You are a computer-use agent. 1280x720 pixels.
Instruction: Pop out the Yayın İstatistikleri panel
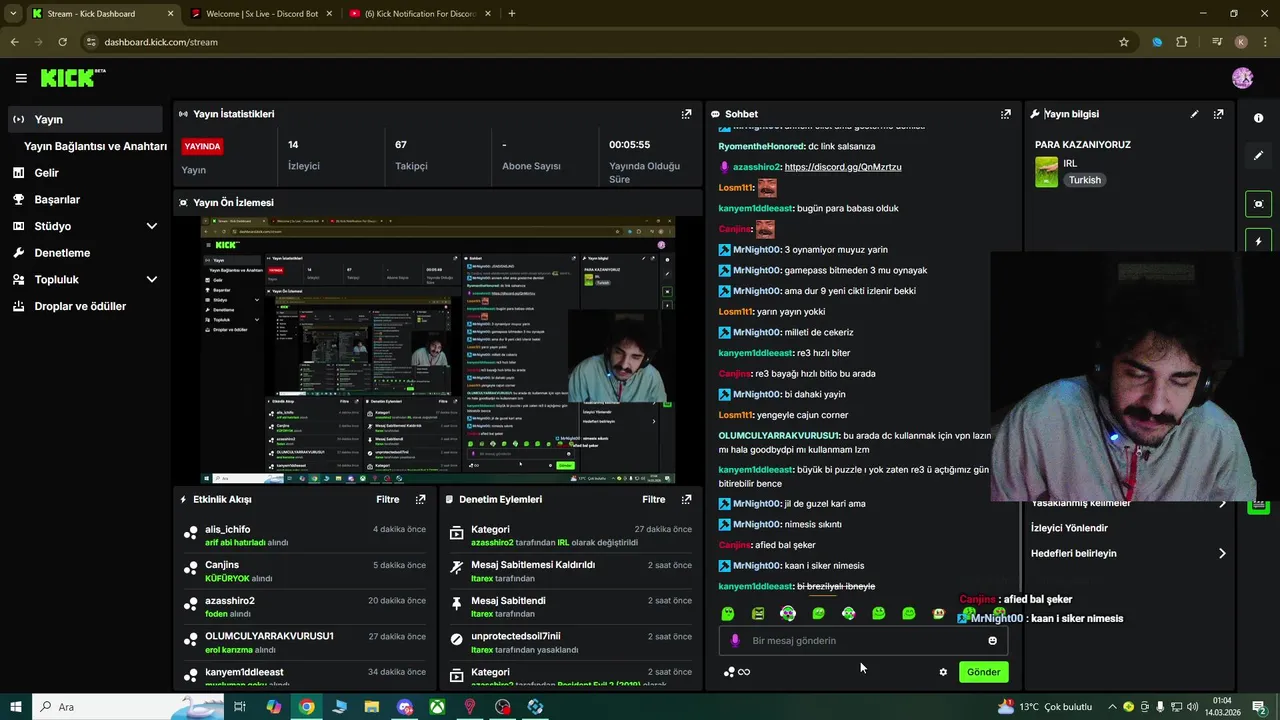686,114
